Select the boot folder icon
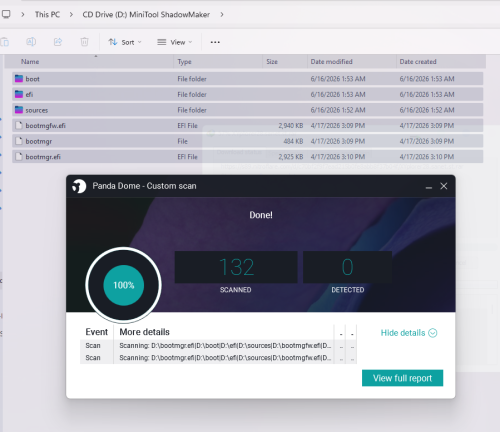 [x=19, y=79]
